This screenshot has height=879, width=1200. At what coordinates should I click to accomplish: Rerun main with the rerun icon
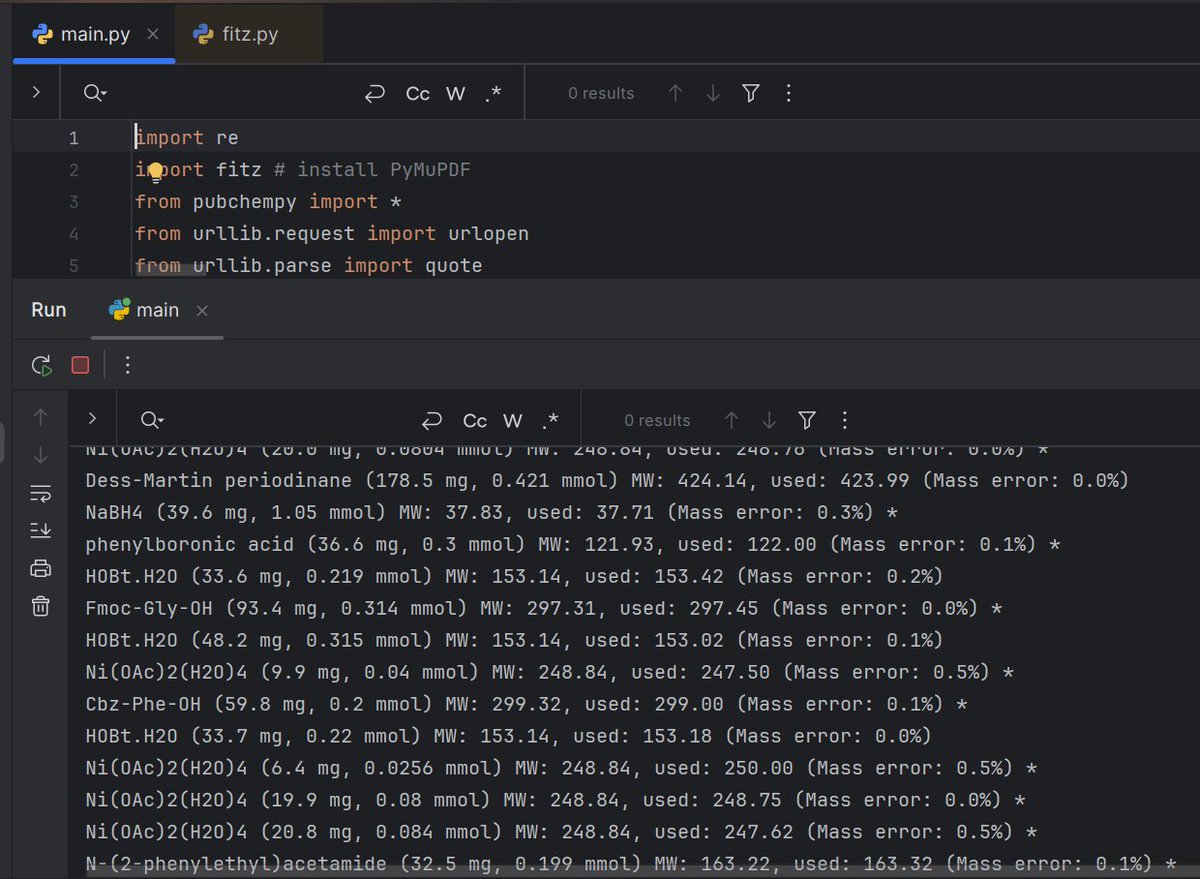pyautogui.click(x=42, y=365)
